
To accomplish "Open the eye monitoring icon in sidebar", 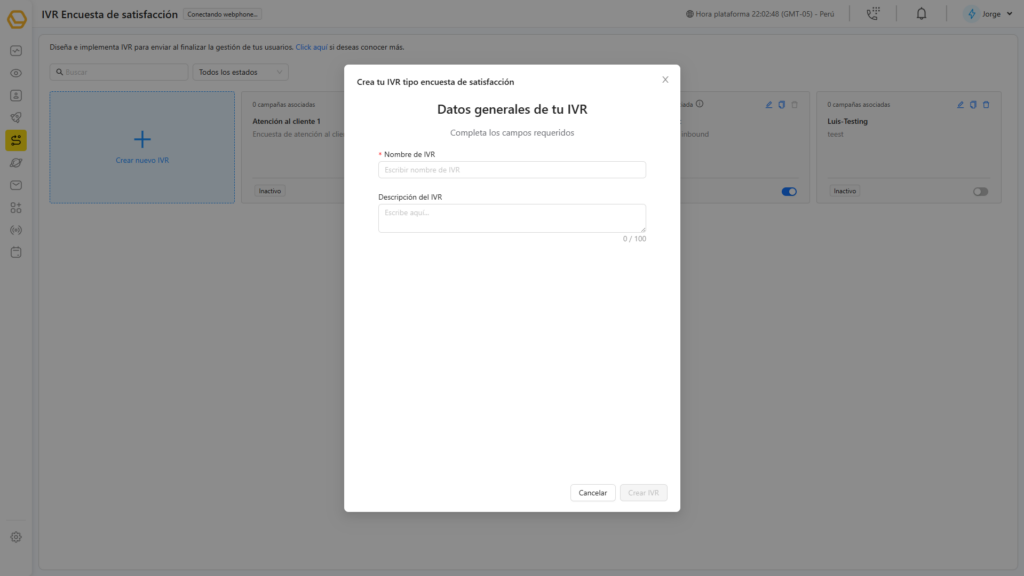I will point(16,73).
